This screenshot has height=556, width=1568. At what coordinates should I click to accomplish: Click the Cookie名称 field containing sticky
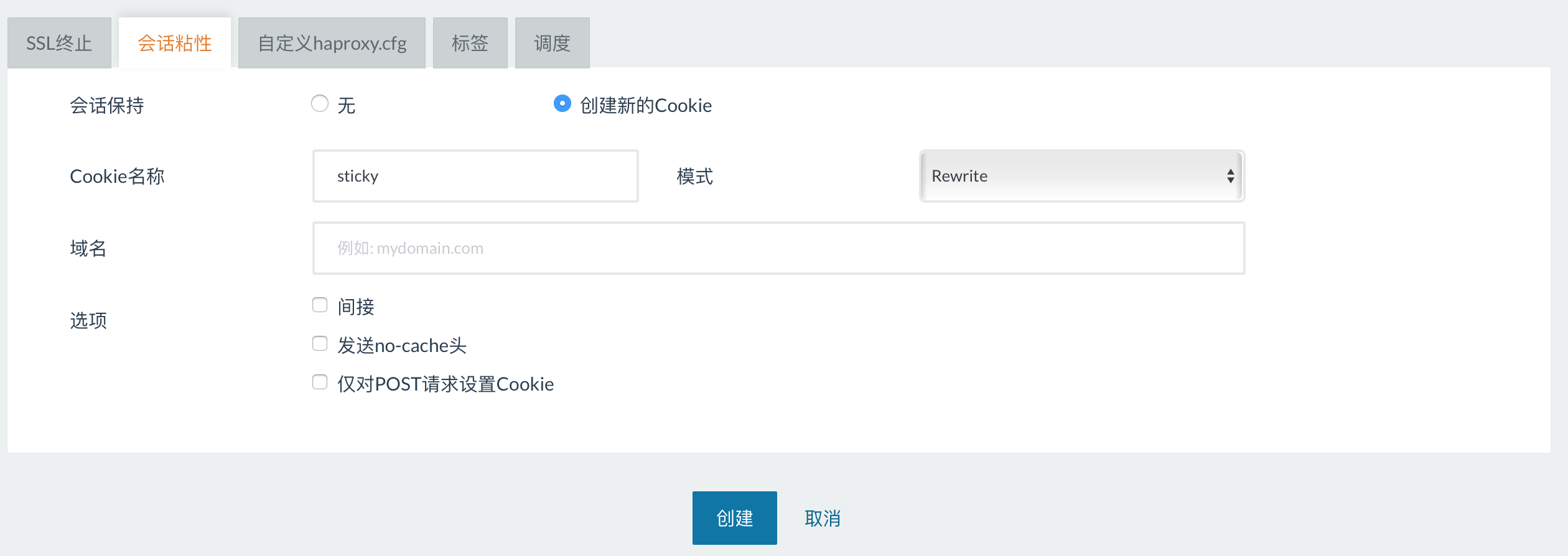pyautogui.click(x=475, y=176)
